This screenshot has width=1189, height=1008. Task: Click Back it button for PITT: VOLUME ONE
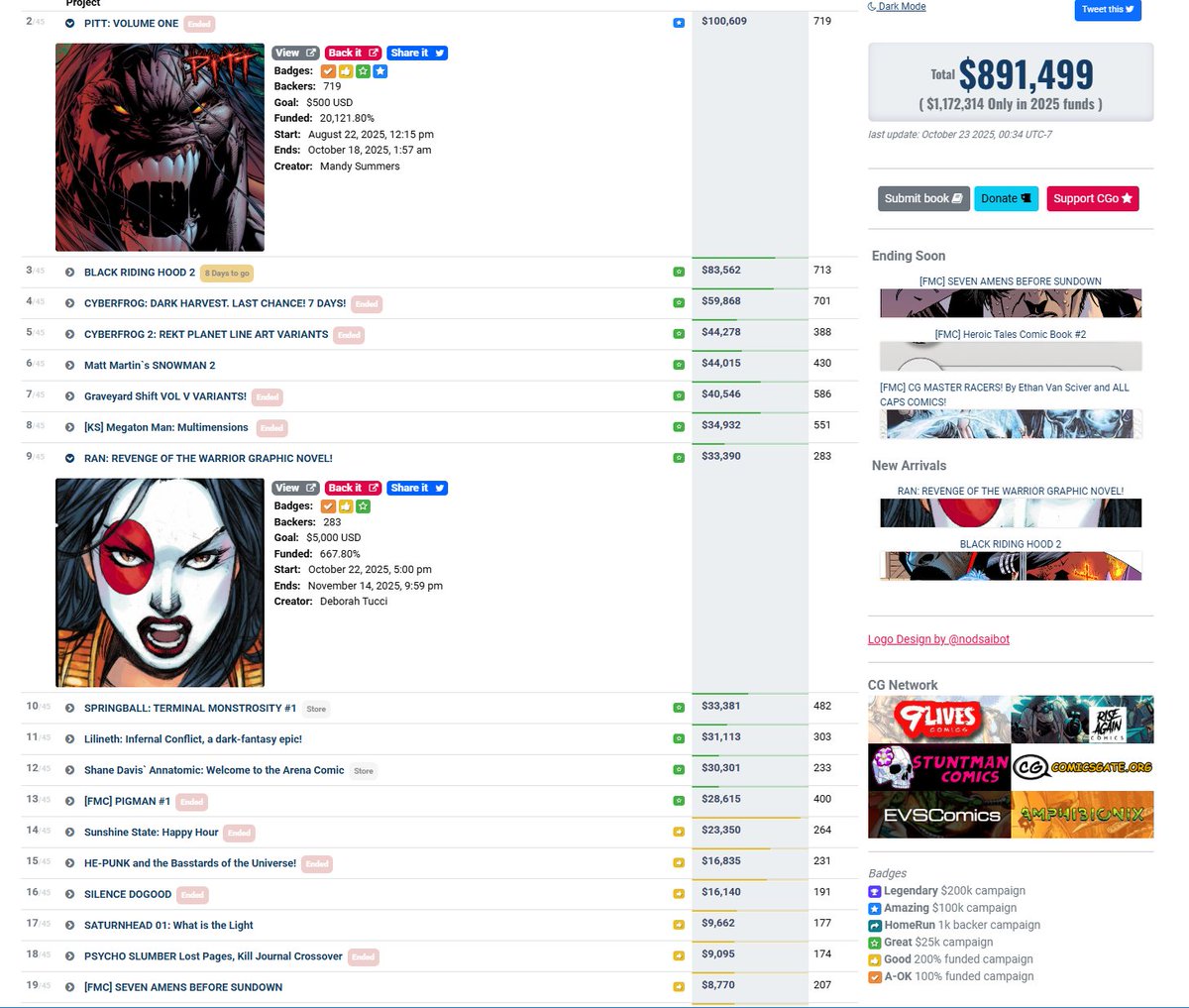click(x=354, y=53)
